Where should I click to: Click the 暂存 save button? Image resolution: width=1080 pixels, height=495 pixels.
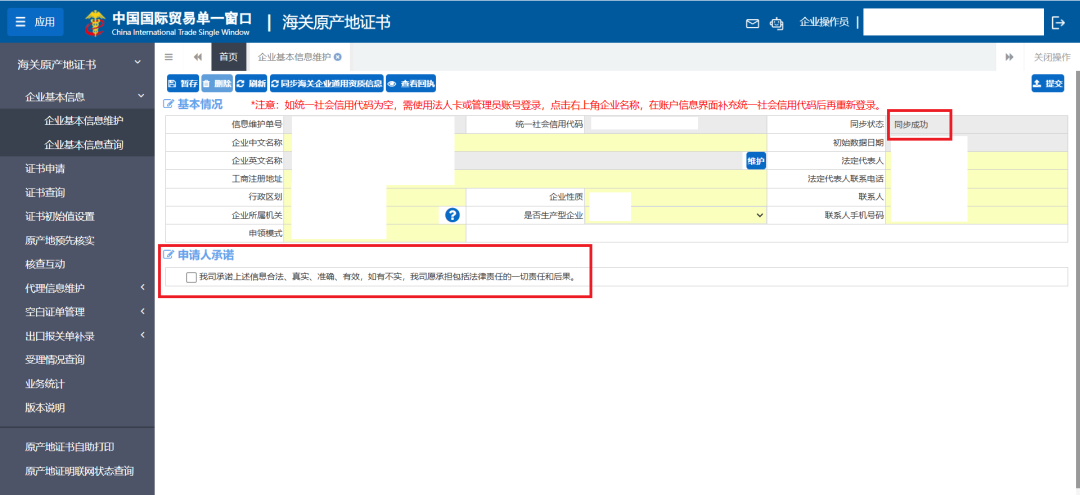tap(183, 83)
